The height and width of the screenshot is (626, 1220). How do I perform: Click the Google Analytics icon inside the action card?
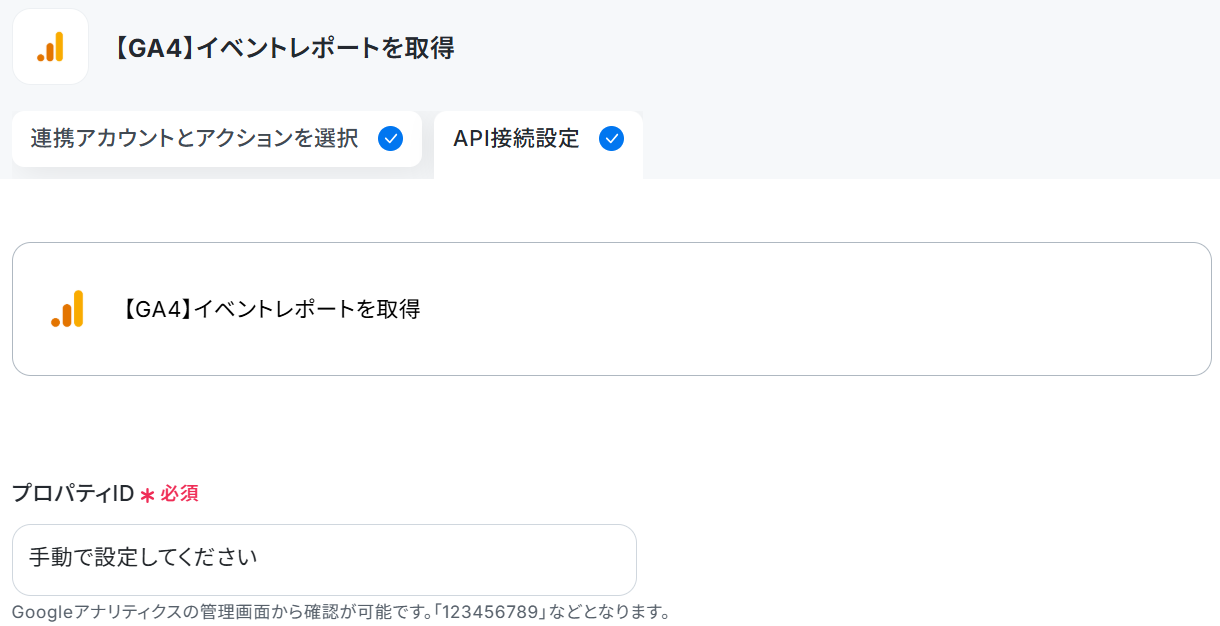67,309
